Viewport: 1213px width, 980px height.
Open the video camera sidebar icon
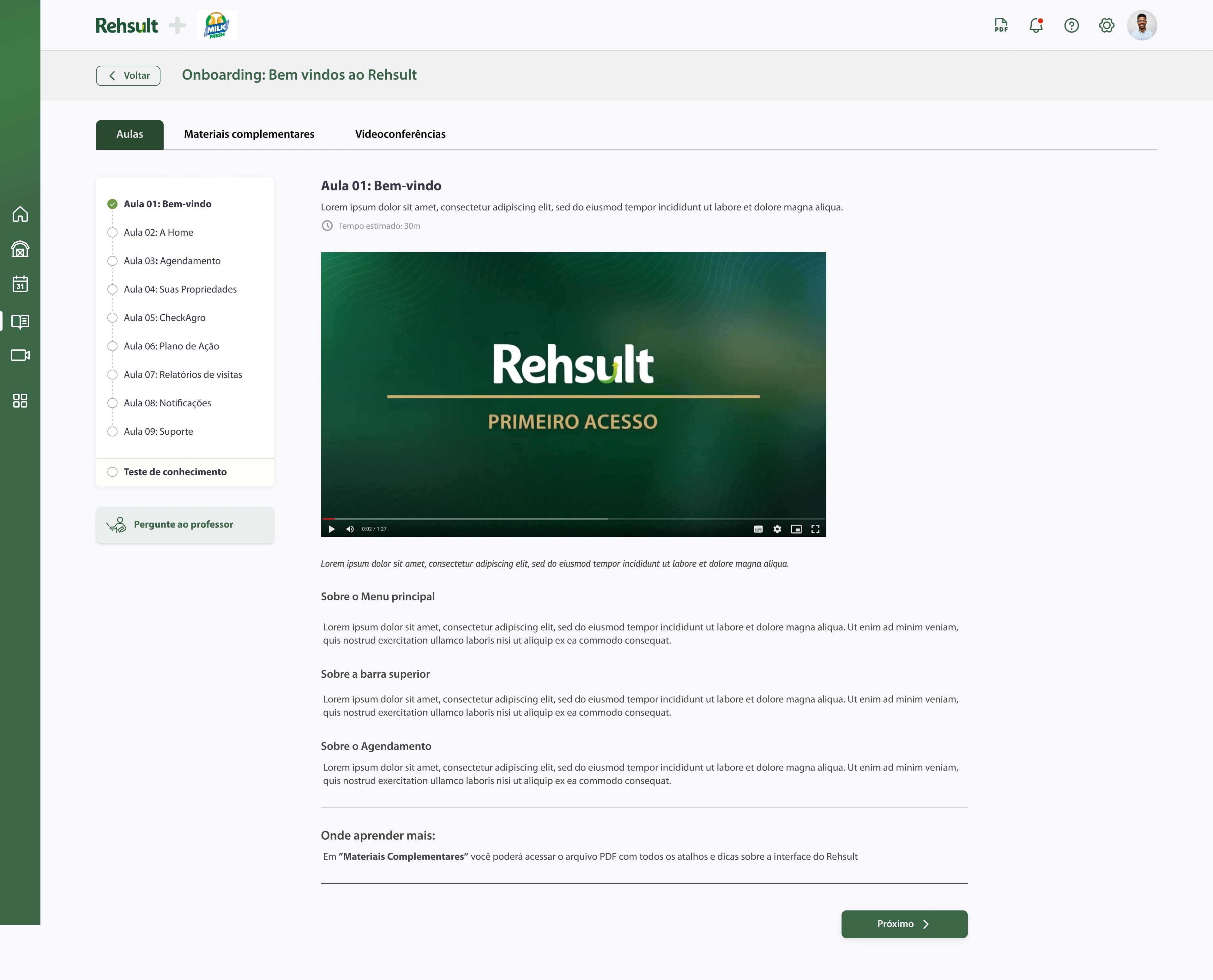[20, 355]
